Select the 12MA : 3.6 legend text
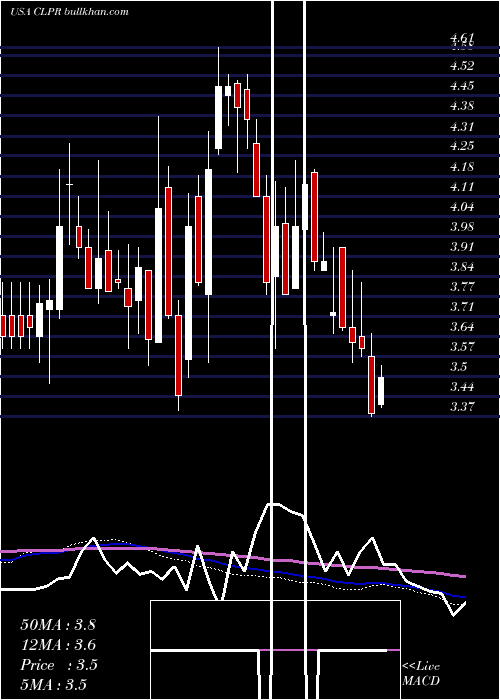Screen dimensions: 500x700 click(58, 645)
